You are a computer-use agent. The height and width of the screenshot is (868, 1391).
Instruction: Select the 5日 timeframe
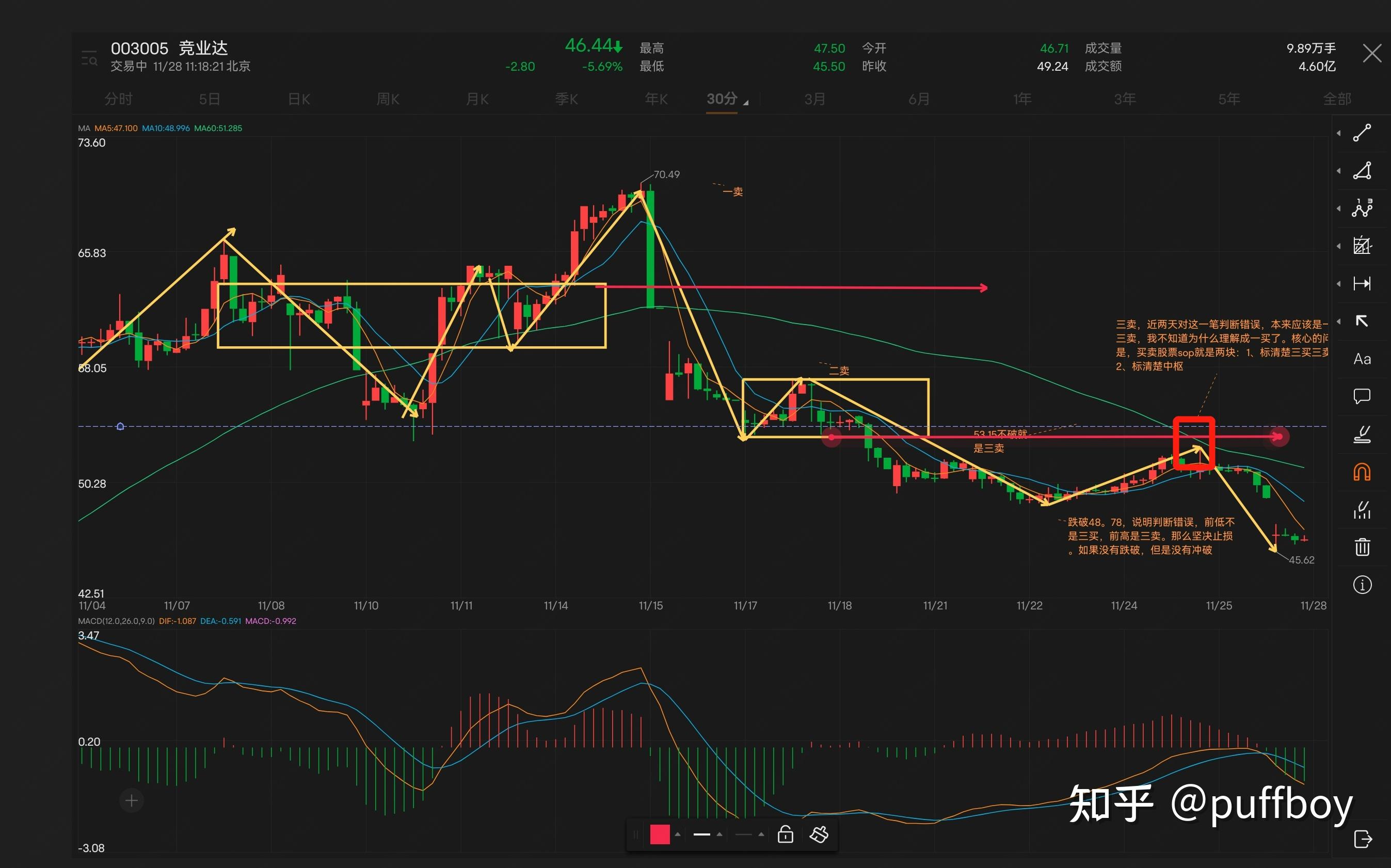point(210,99)
